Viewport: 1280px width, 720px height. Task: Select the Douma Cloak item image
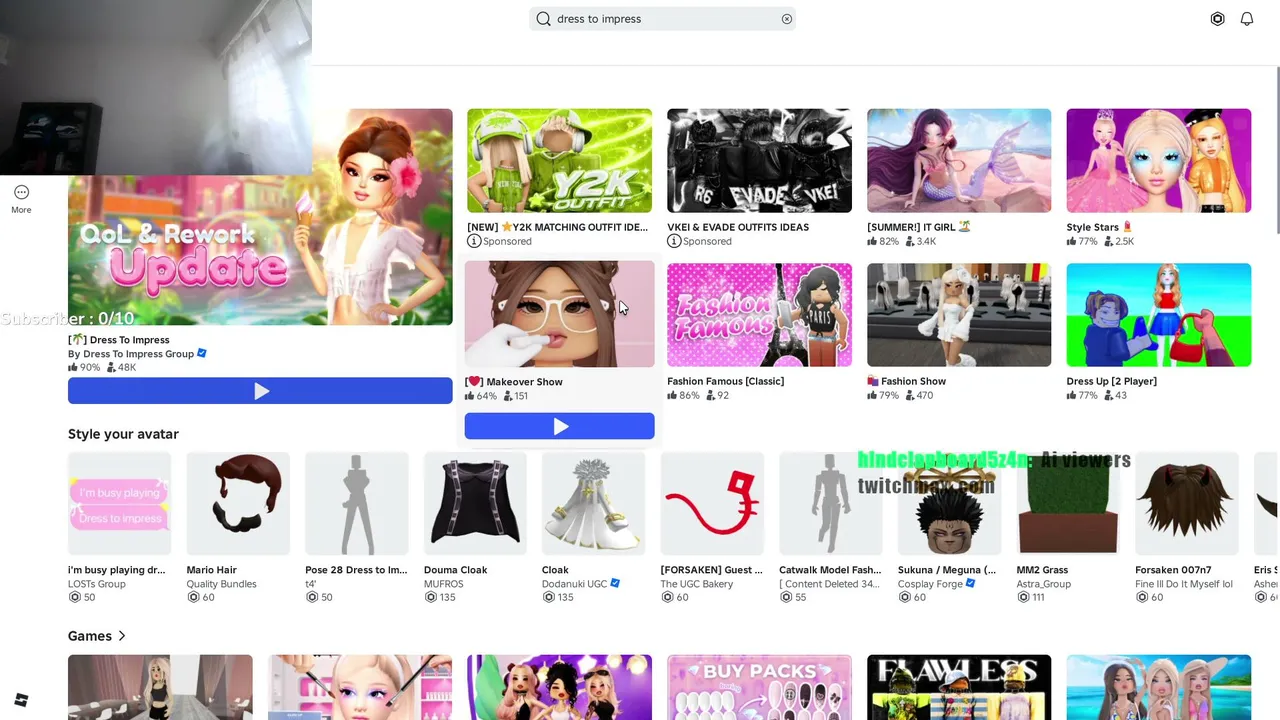(x=475, y=504)
